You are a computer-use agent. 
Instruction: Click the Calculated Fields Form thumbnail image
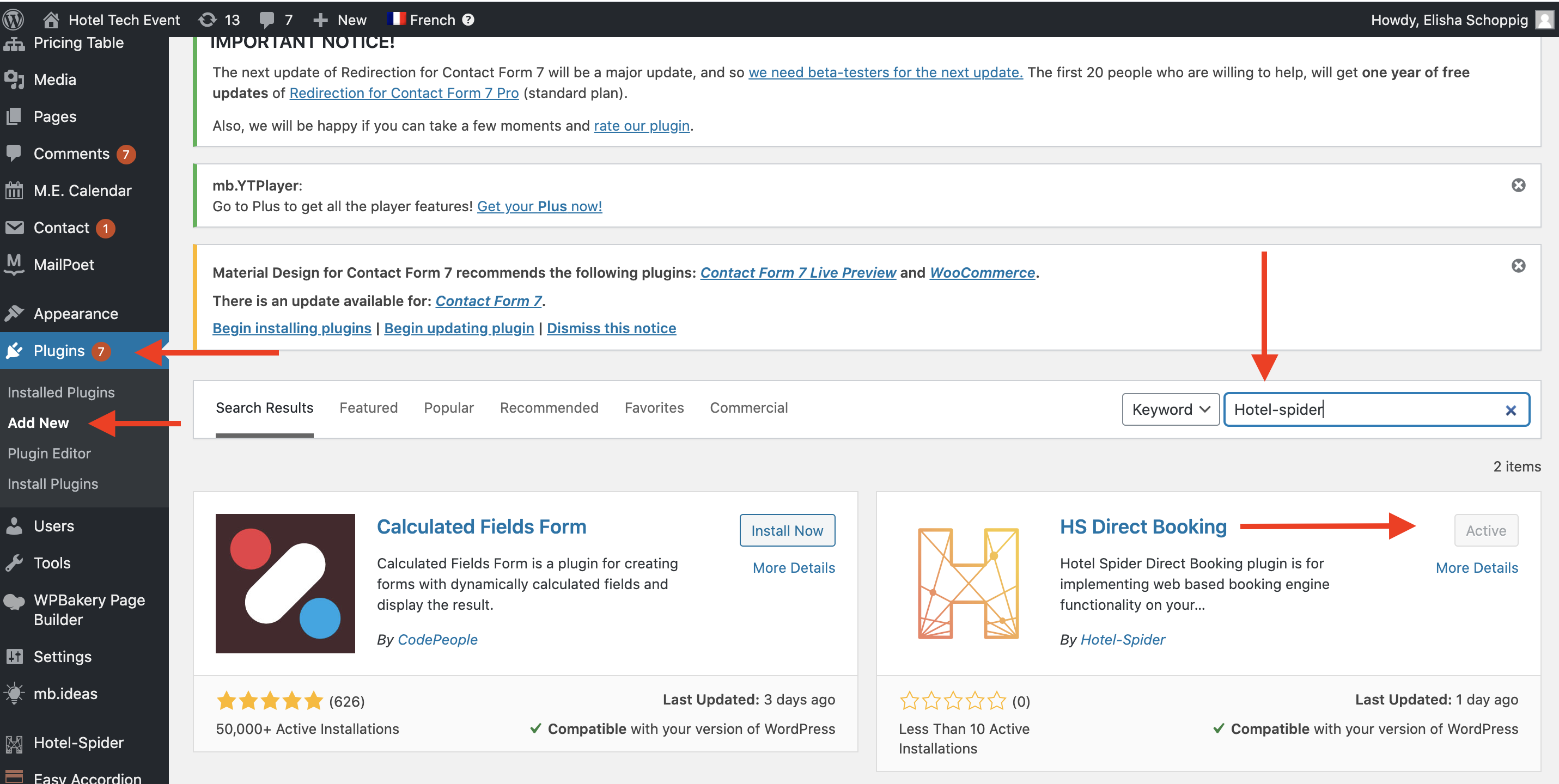(285, 583)
